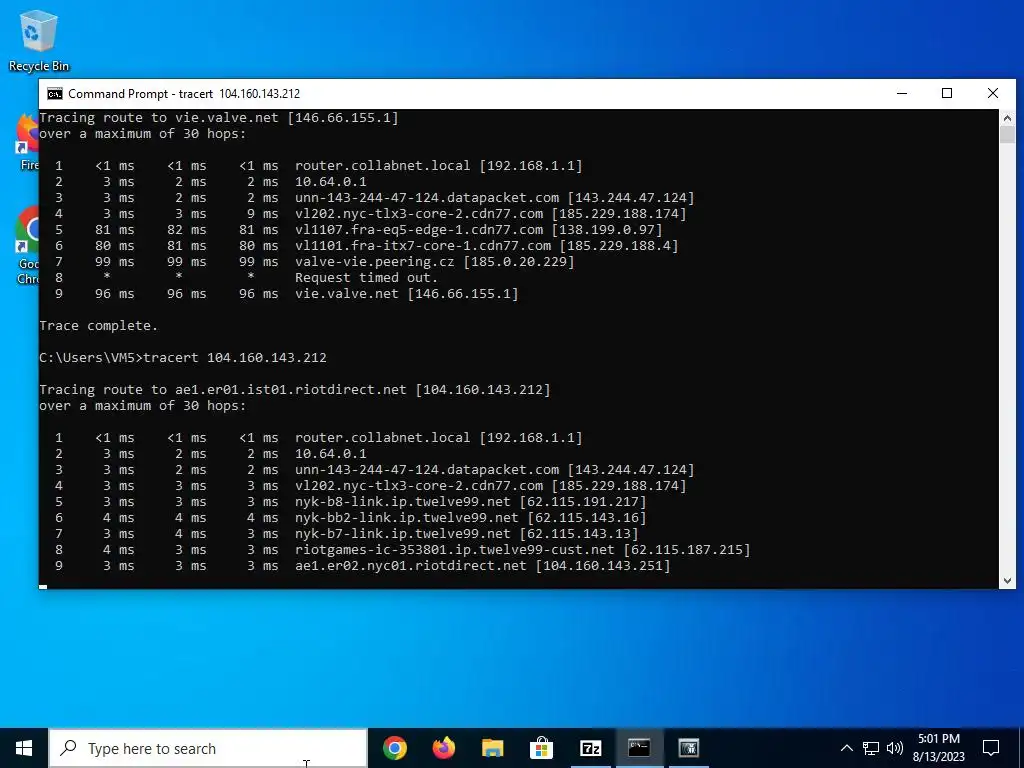This screenshot has width=1024, height=768.
Task: Click 'Tracing route to ae1.er01.ist01.riotdirect.net' line
Action: pos(295,389)
